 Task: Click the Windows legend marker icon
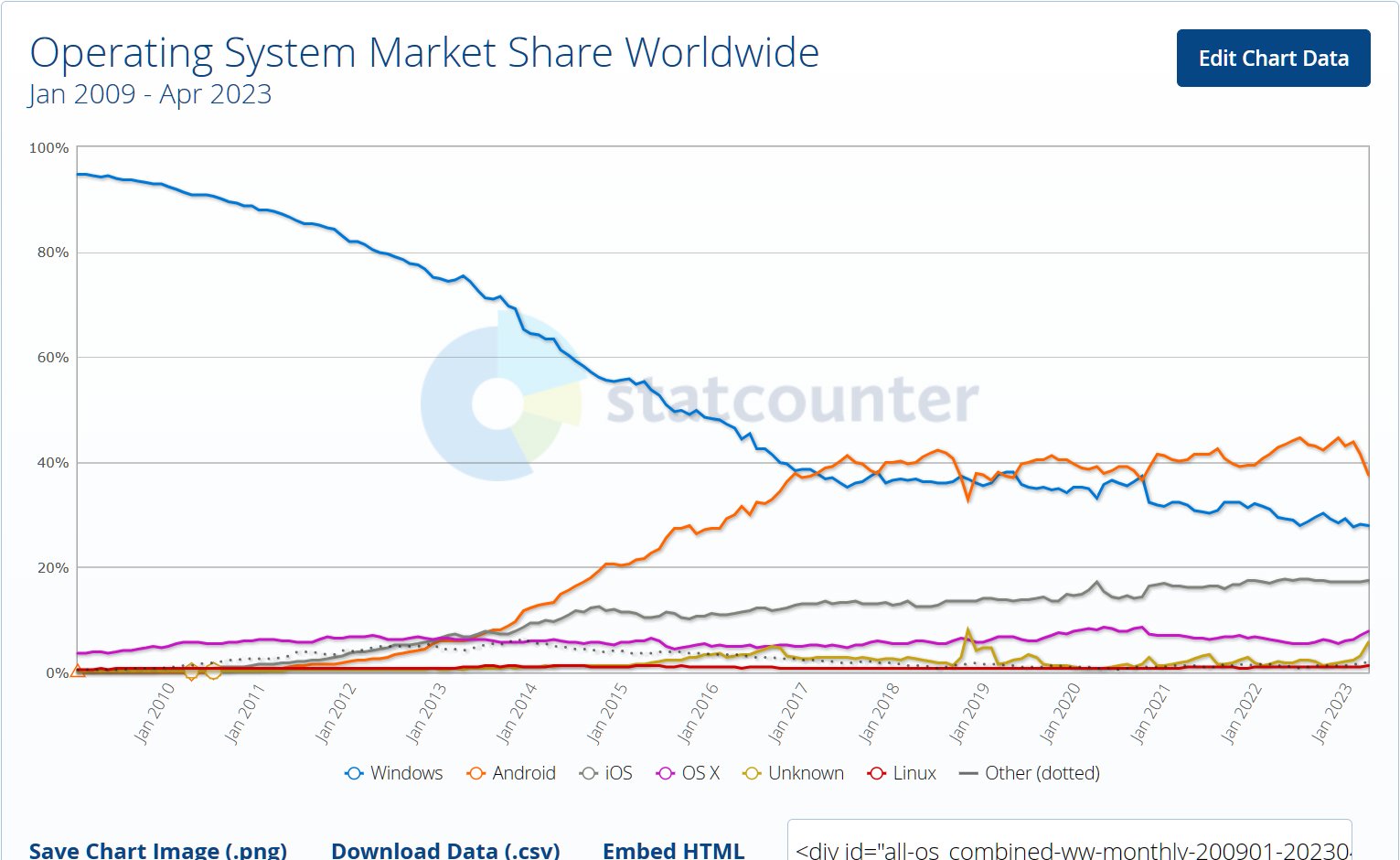(354, 773)
